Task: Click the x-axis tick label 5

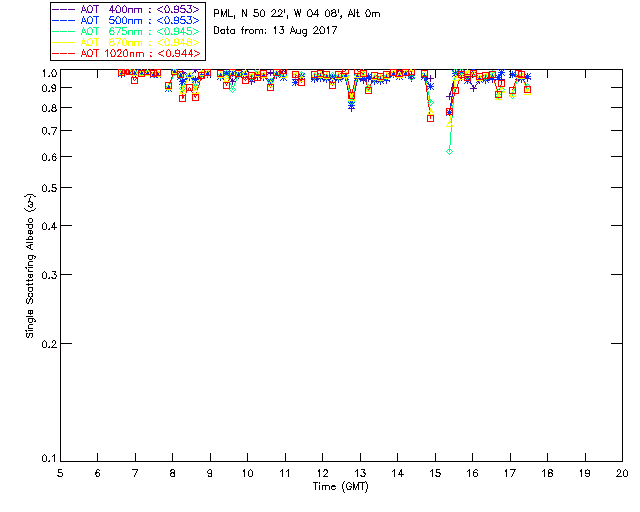Action: tap(60, 473)
